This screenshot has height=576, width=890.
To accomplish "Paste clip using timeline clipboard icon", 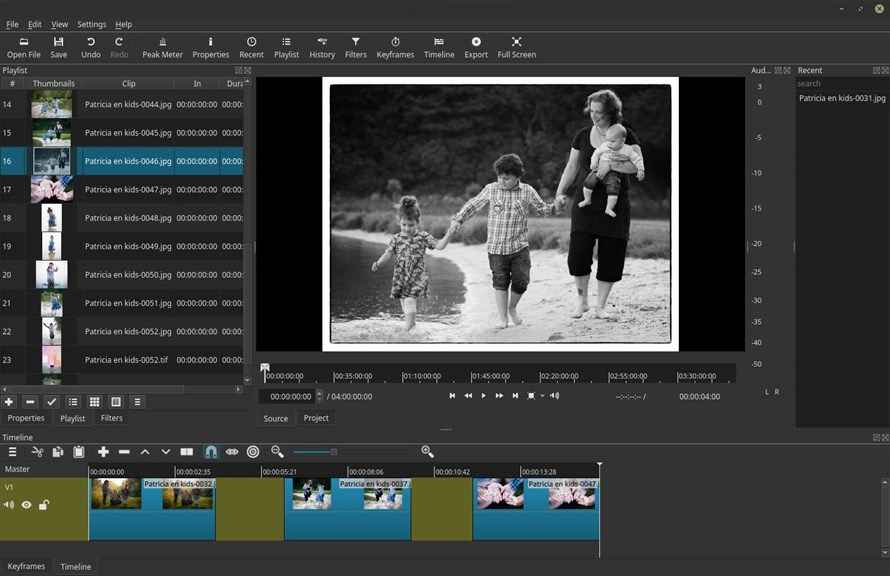I will (79, 452).
